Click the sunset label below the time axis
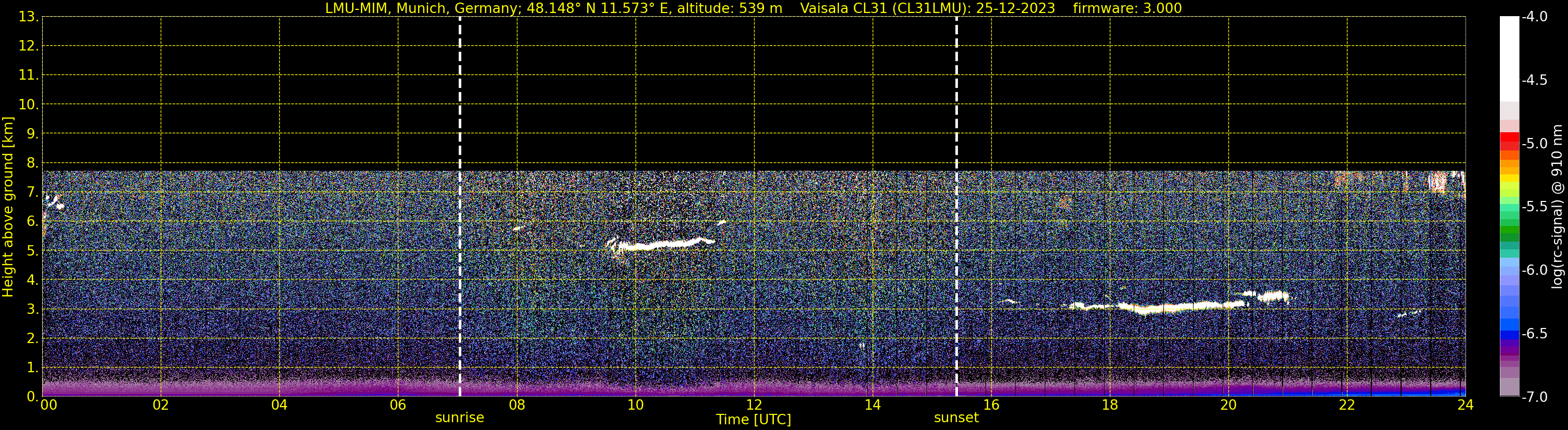 (956, 418)
